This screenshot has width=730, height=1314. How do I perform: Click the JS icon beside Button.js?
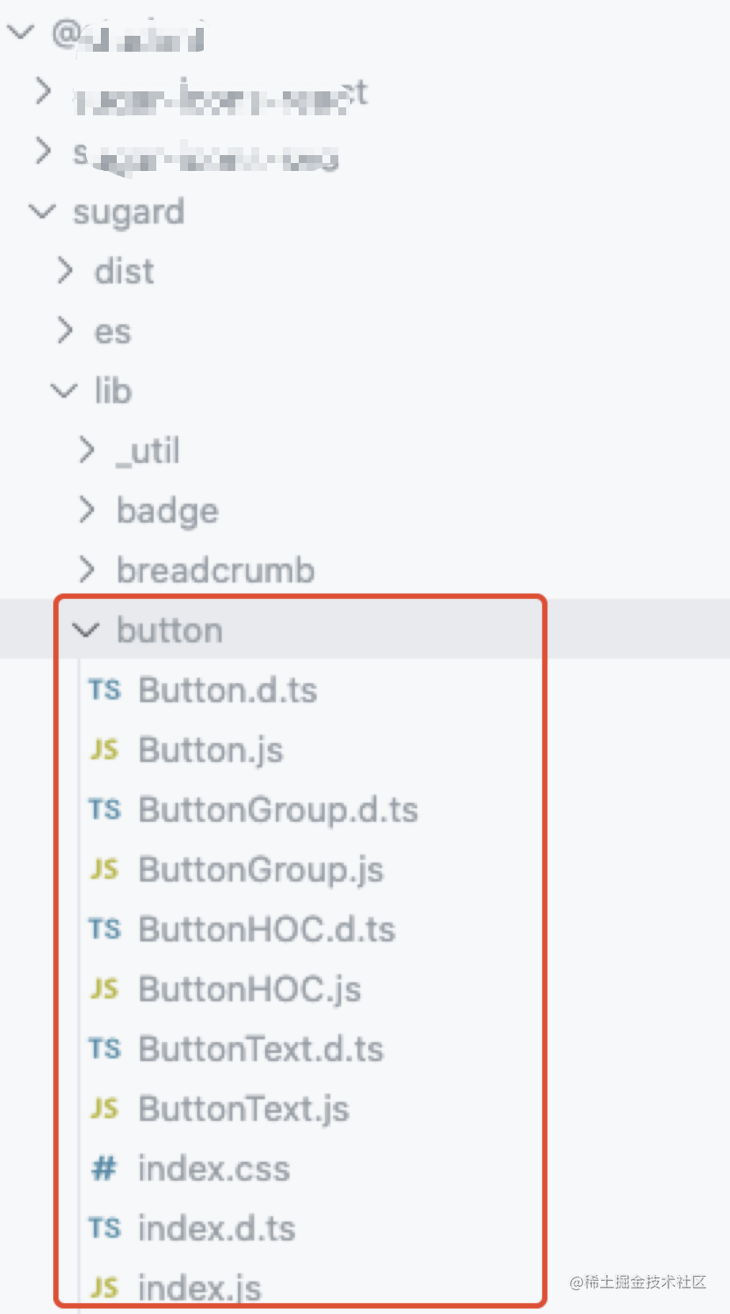pos(104,750)
